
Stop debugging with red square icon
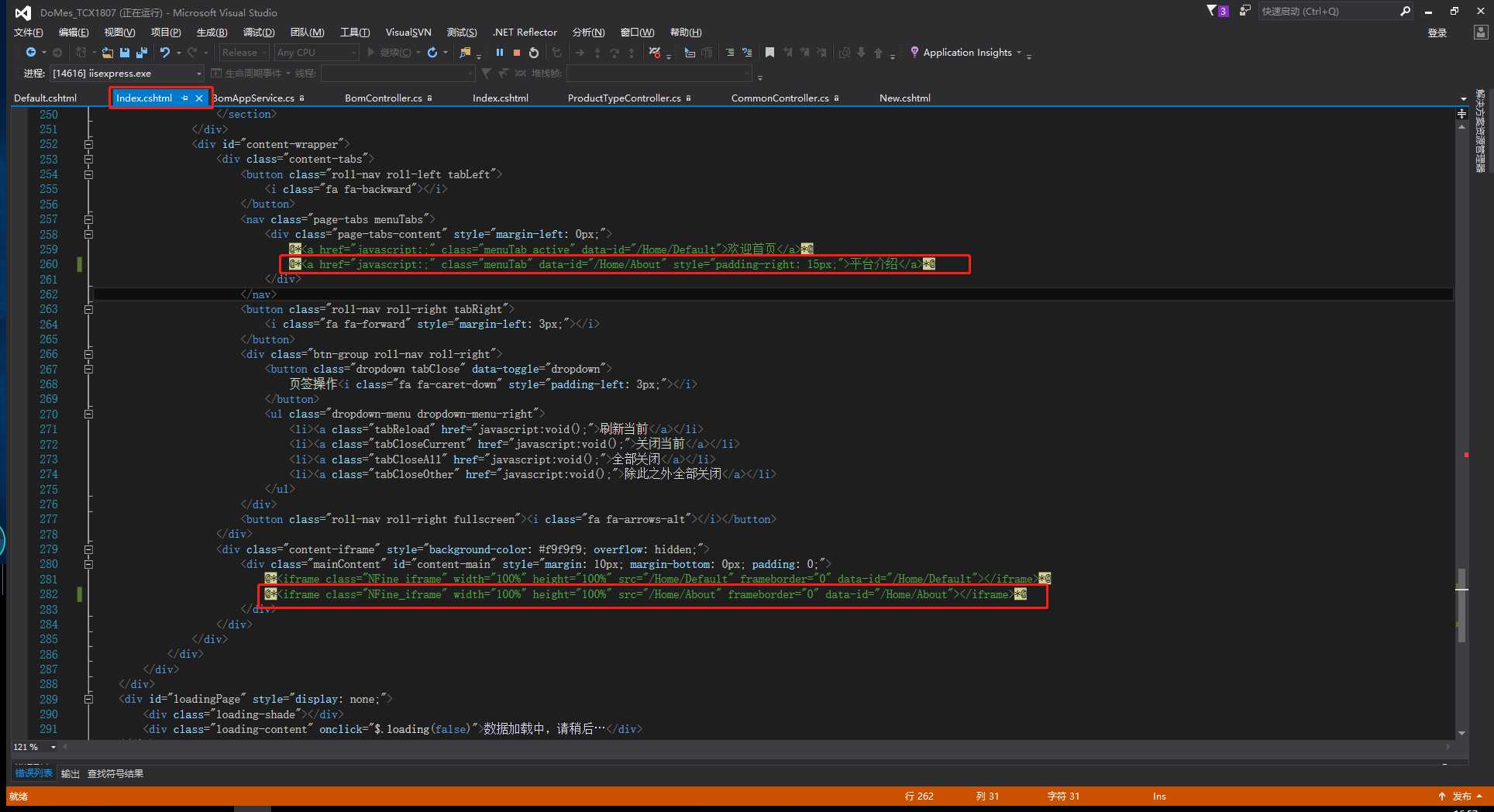click(516, 53)
